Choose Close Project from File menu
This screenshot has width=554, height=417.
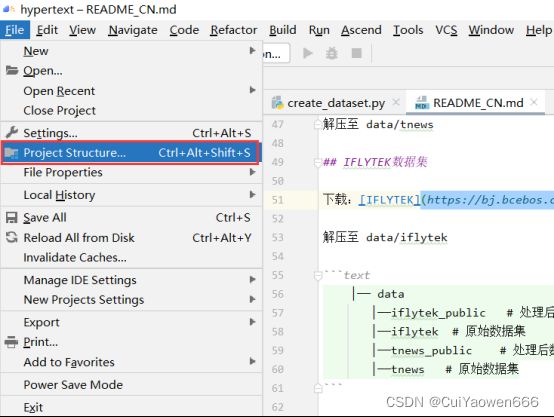pyautogui.click(x=131, y=111)
